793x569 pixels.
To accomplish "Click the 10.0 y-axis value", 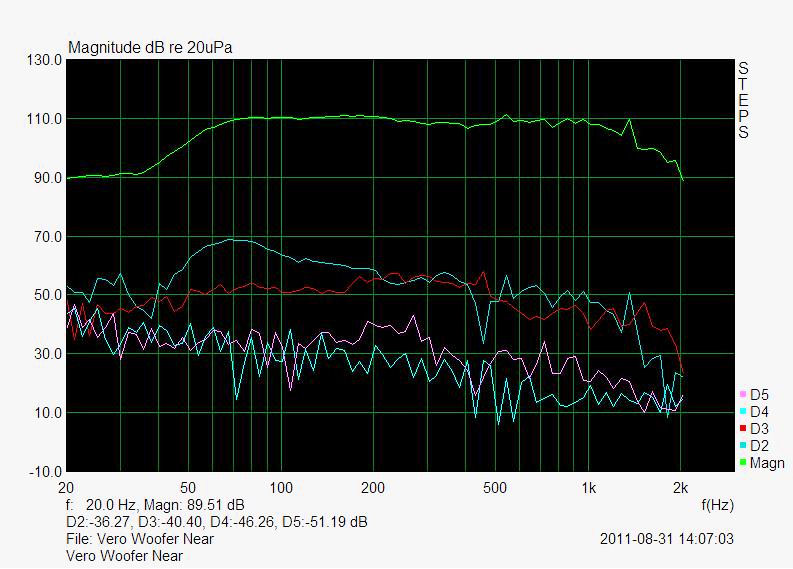I will coord(48,413).
